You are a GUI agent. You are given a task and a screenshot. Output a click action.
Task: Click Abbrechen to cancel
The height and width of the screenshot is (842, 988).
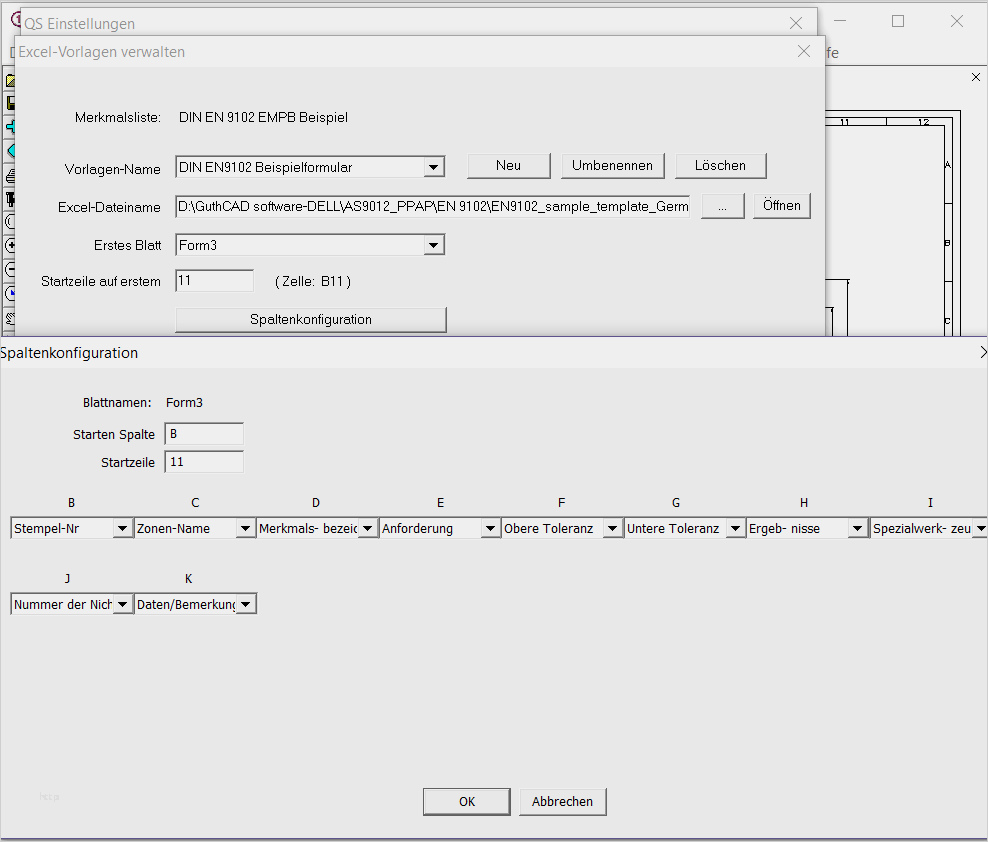[562, 802]
